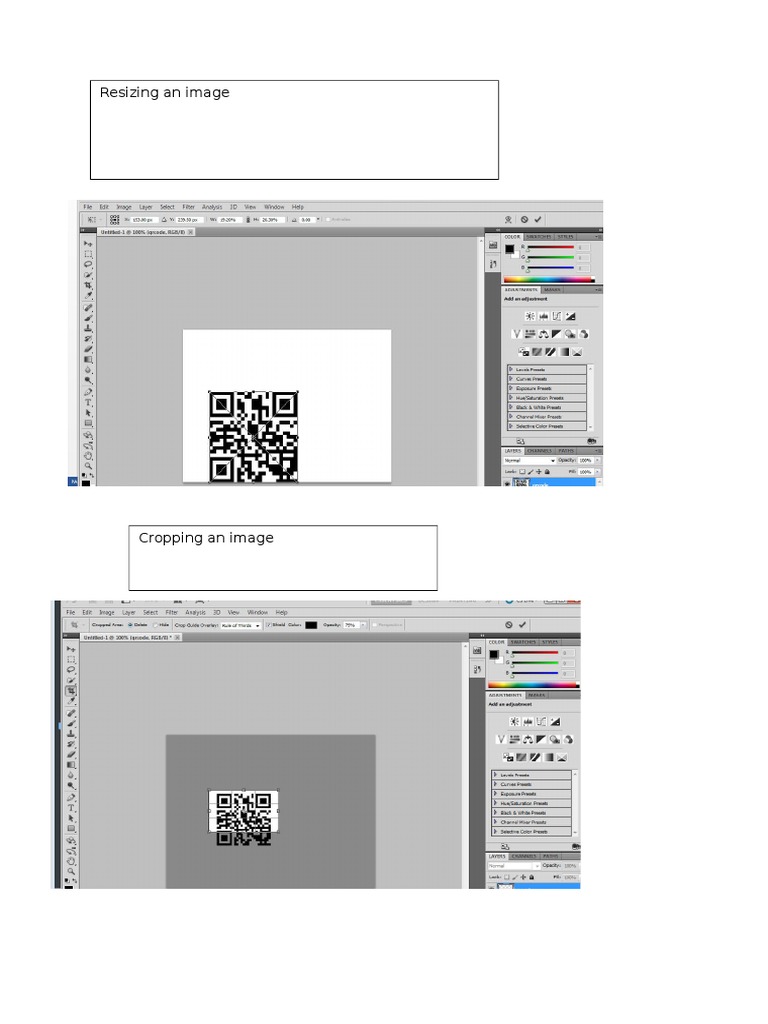
Task: Select the active Crop tool in lower screenshot
Action: pyautogui.click(x=71, y=691)
